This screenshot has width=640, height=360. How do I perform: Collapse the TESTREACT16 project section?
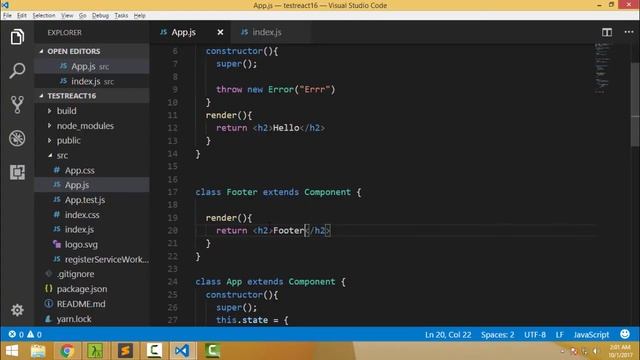point(41,96)
